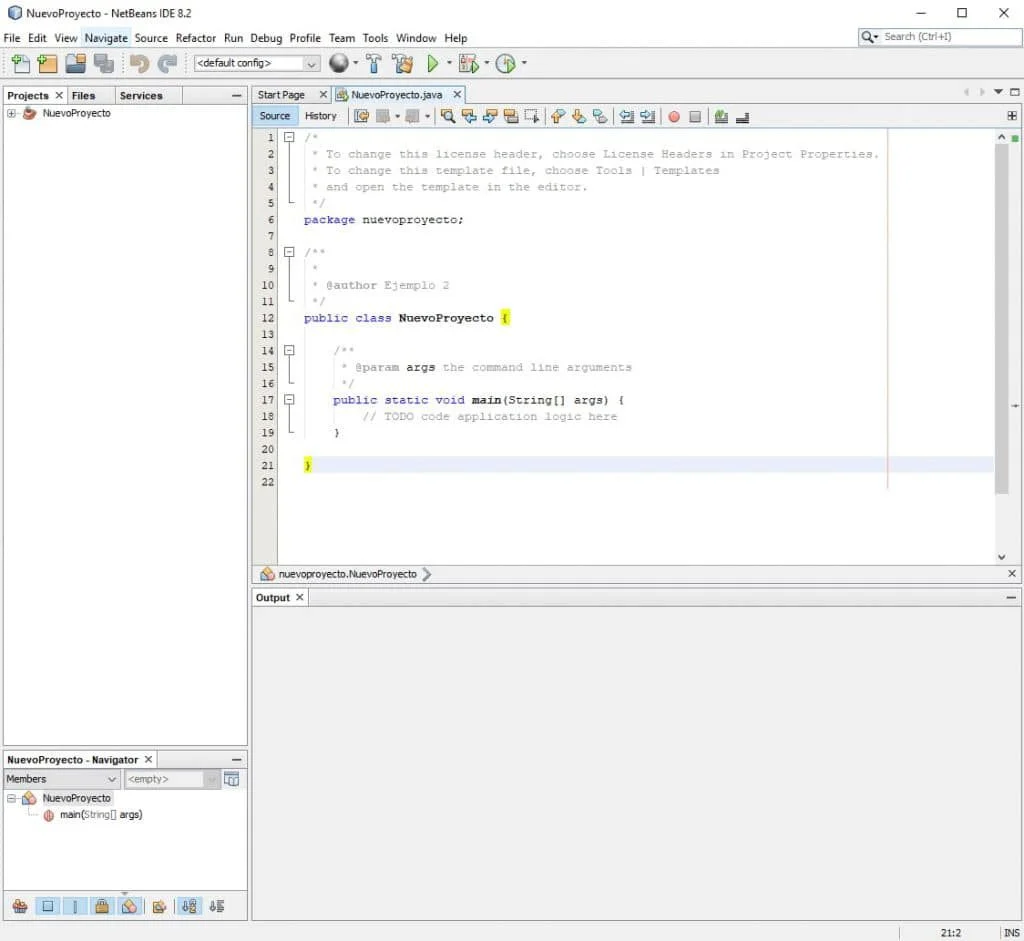1024x941 pixels.
Task: Expand NuevoProyecto project tree node
Action: point(11,113)
